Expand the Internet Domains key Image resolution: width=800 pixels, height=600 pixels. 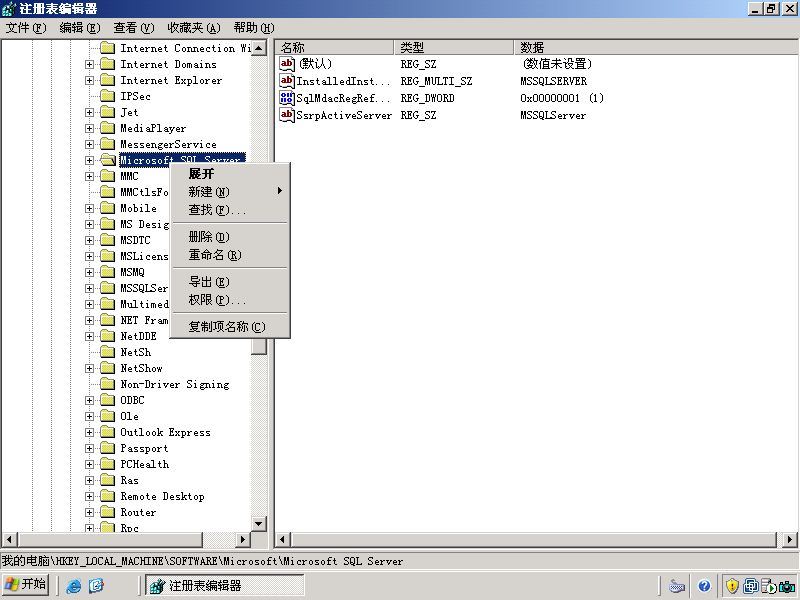click(89, 64)
